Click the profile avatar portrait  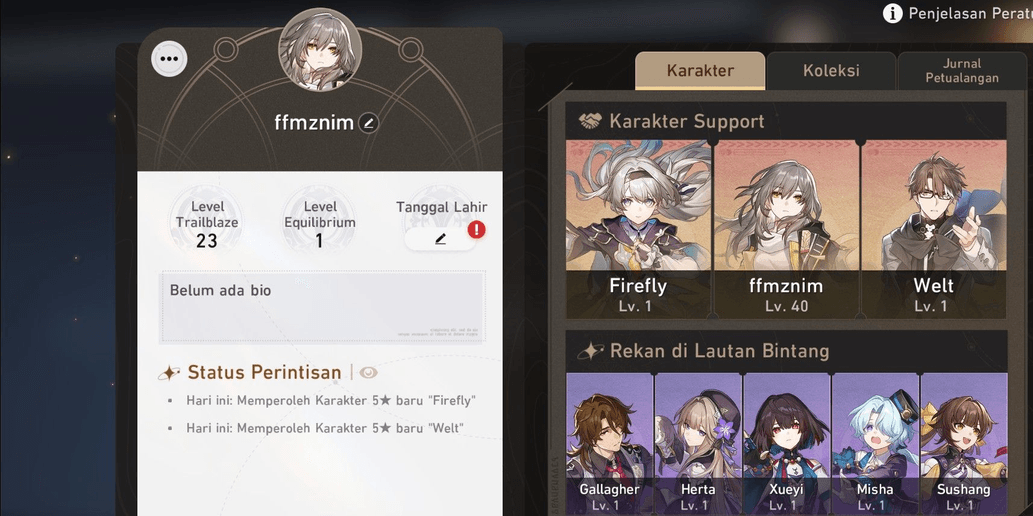click(320, 49)
